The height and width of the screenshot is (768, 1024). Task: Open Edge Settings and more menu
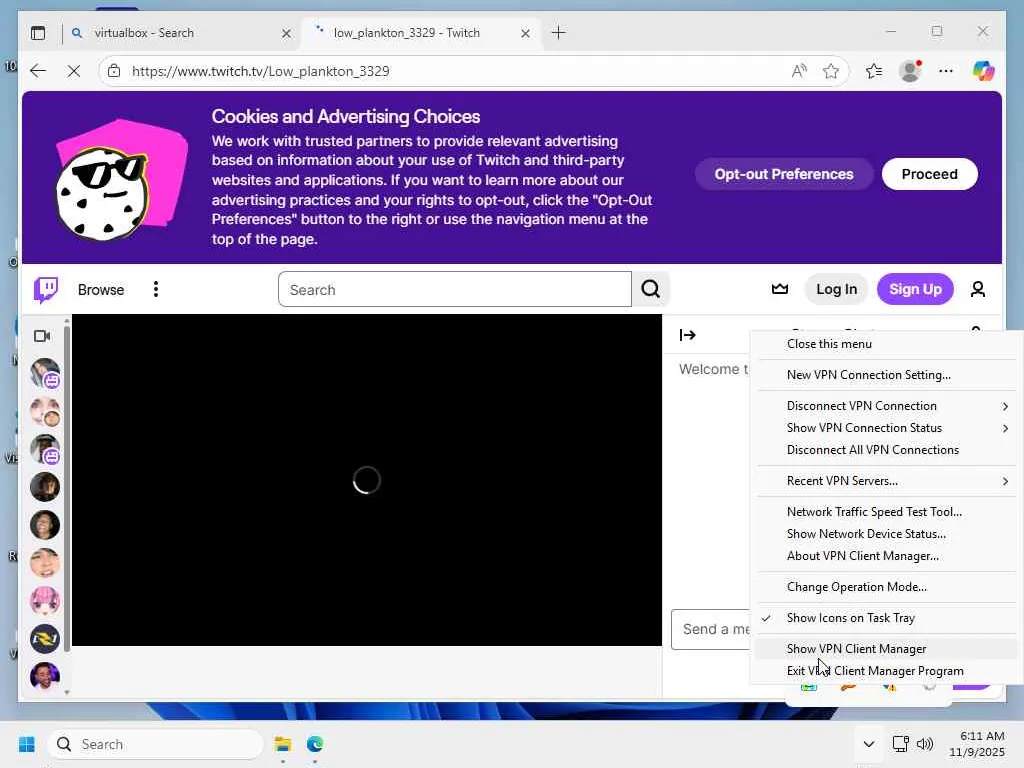[x=946, y=71]
